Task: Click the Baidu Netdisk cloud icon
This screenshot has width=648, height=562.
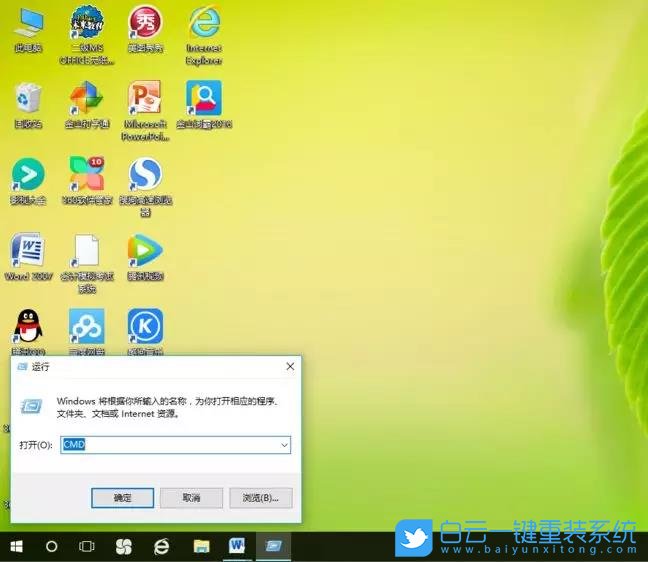Action: click(86, 327)
